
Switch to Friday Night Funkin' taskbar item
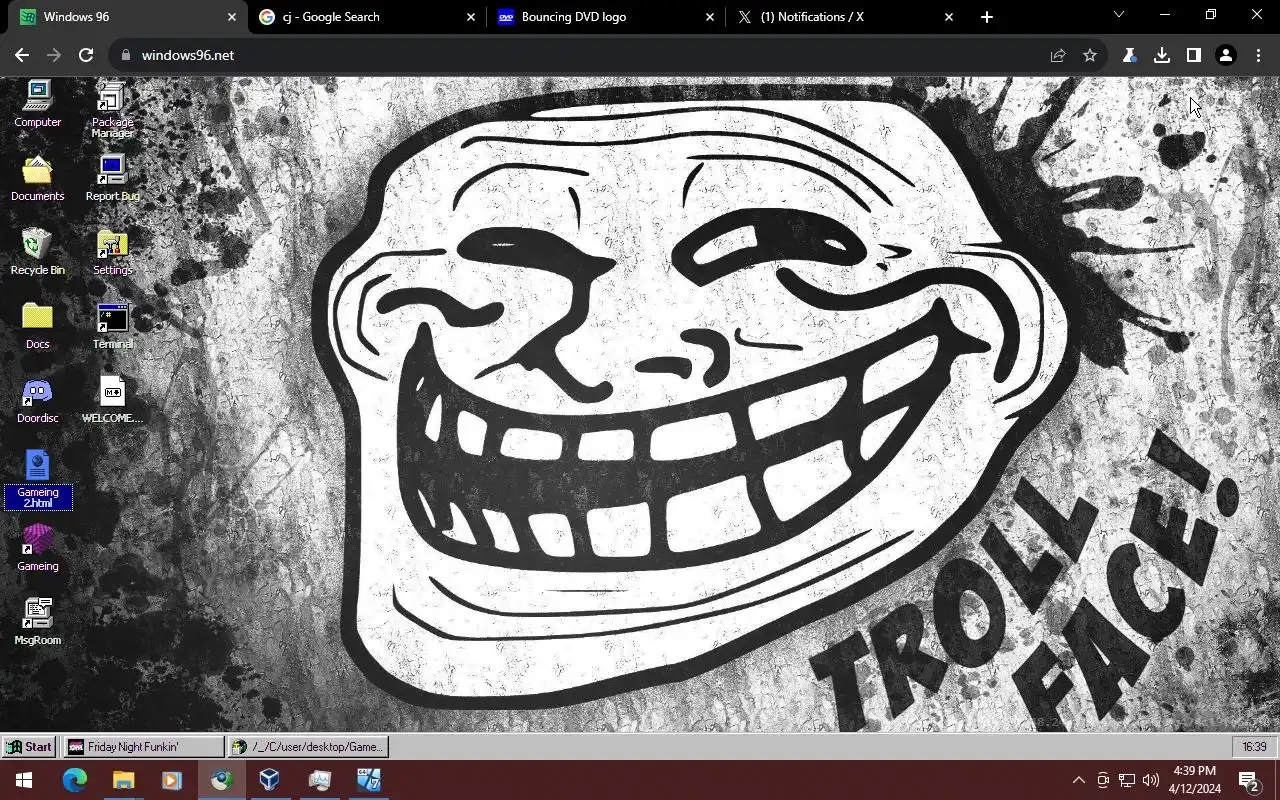click(144, 747)
